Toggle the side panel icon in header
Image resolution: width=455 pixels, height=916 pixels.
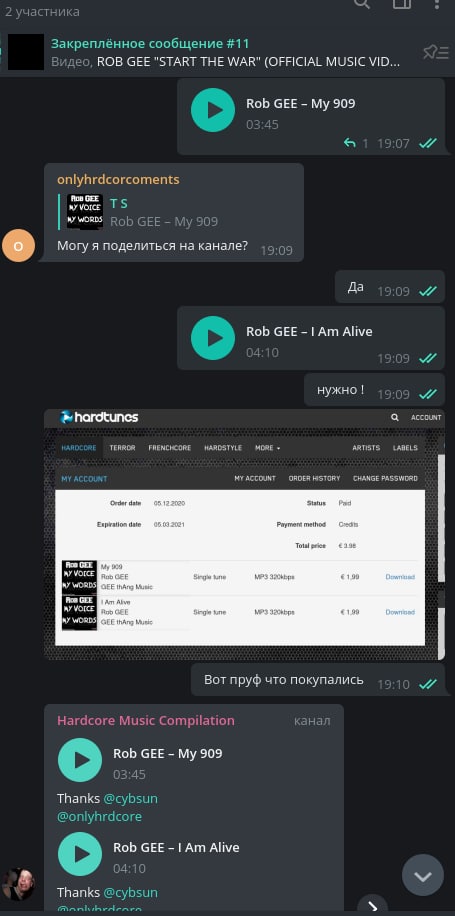402,4
